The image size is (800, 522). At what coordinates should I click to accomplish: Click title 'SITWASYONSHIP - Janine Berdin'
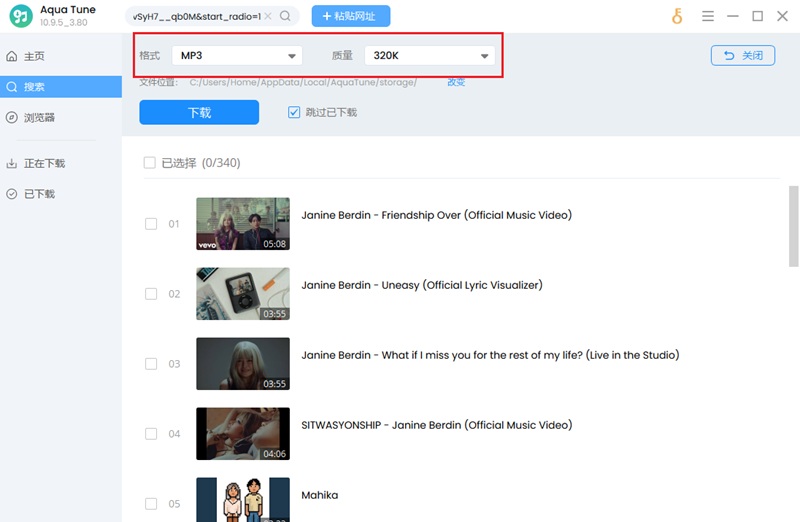click(381, 425)
